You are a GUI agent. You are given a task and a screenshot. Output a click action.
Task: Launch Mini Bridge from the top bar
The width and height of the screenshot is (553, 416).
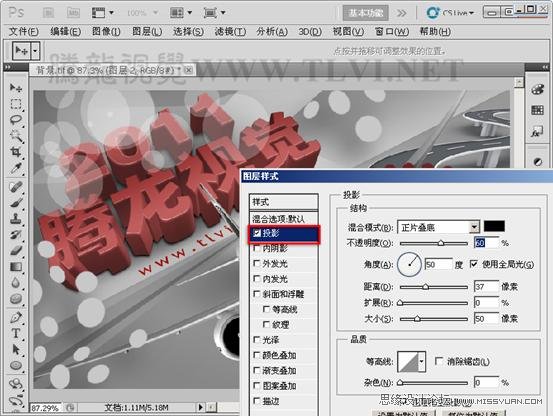pos(73,13)
